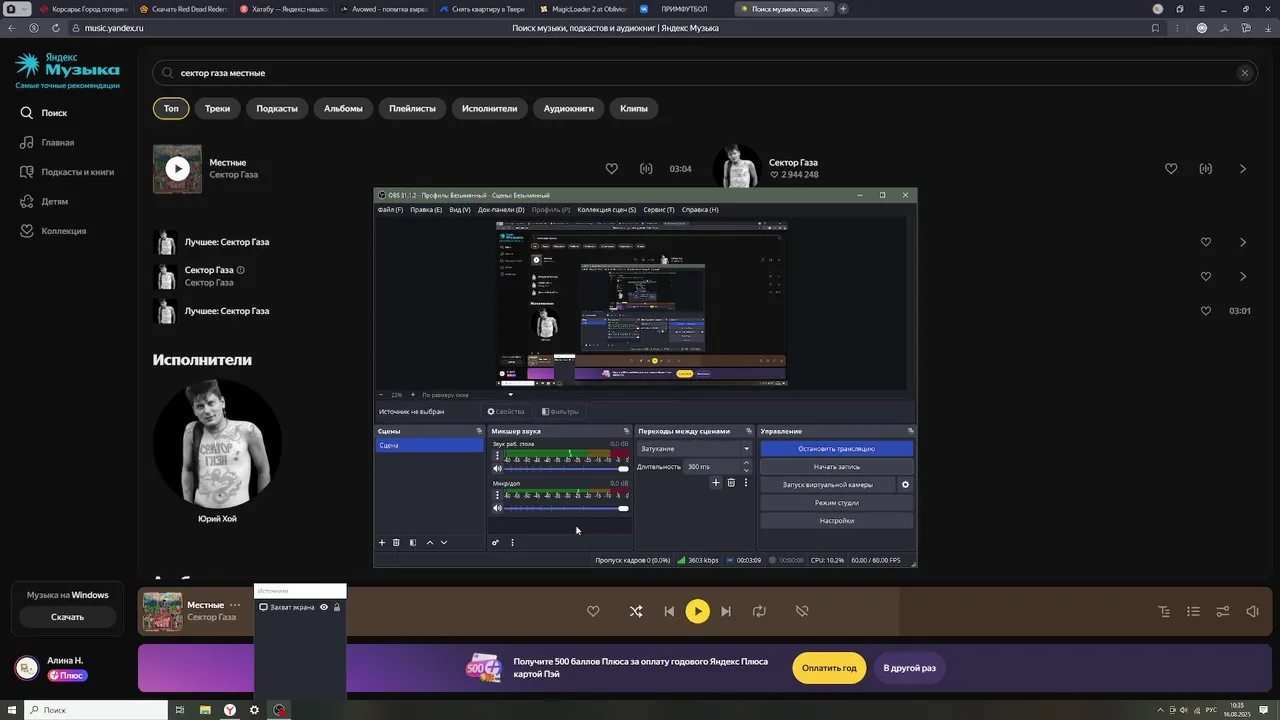Open Режим студии in OBS

point(837,503)
